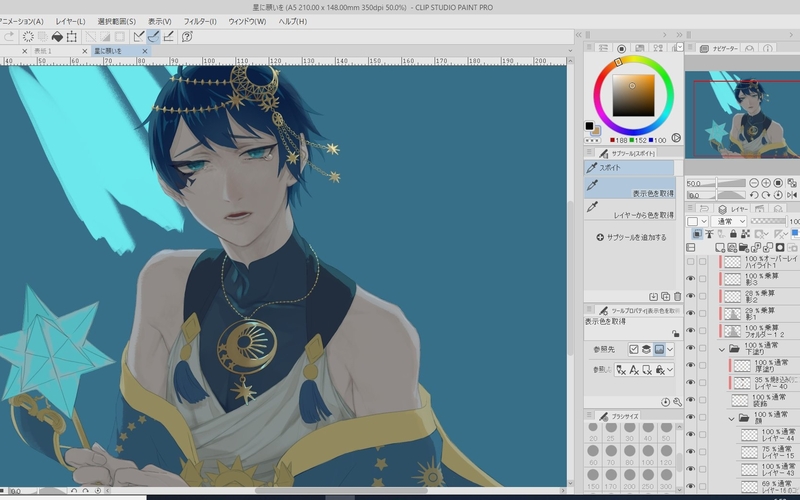Image resolution: width=800 pixels, height=500 pixels.
Task: Expand the 参照先 options dropdown arrow
Action: click(670, 349)
